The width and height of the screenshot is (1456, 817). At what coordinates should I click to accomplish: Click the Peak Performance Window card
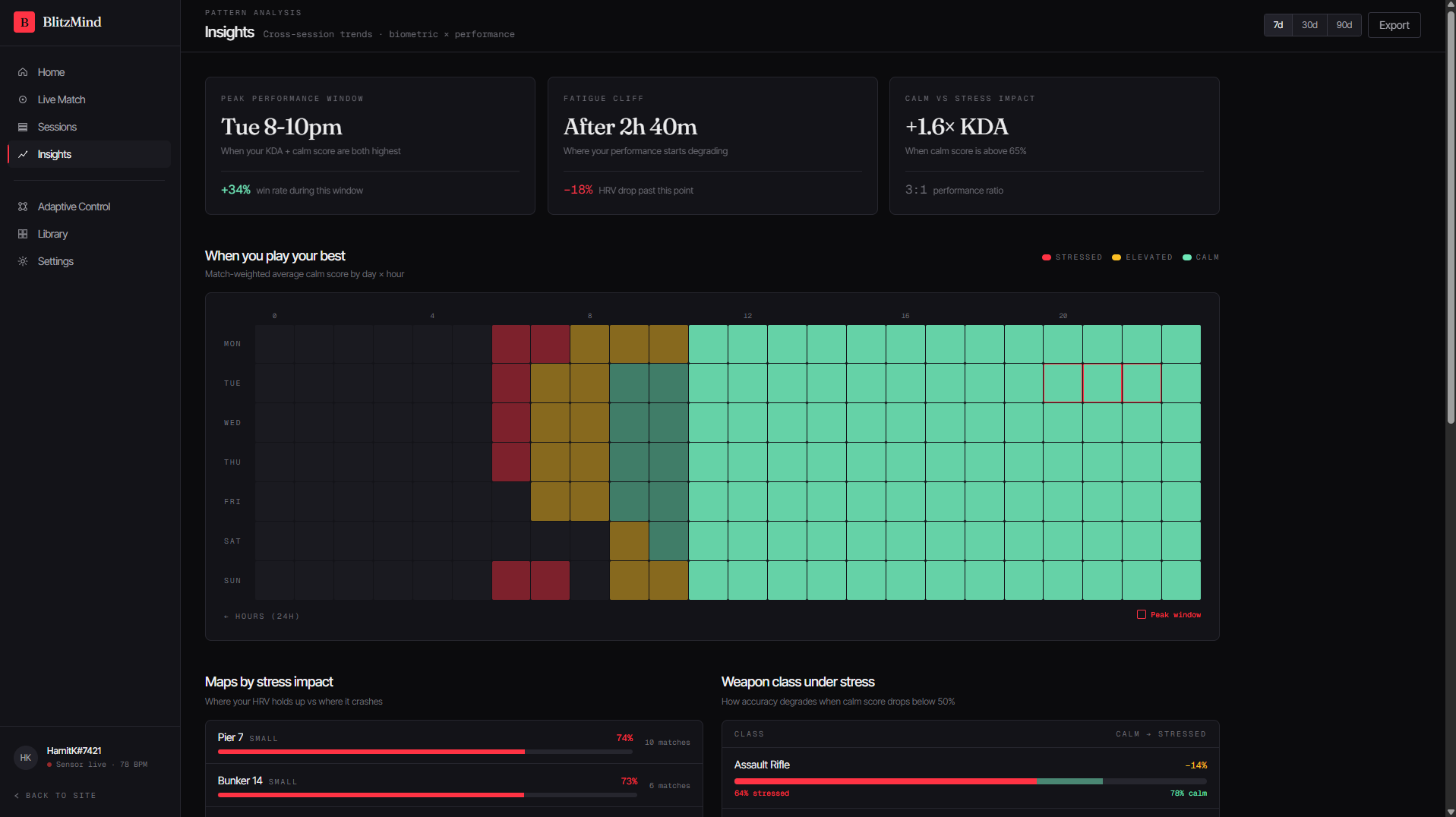pyautogui.click(x=370, y=146)
